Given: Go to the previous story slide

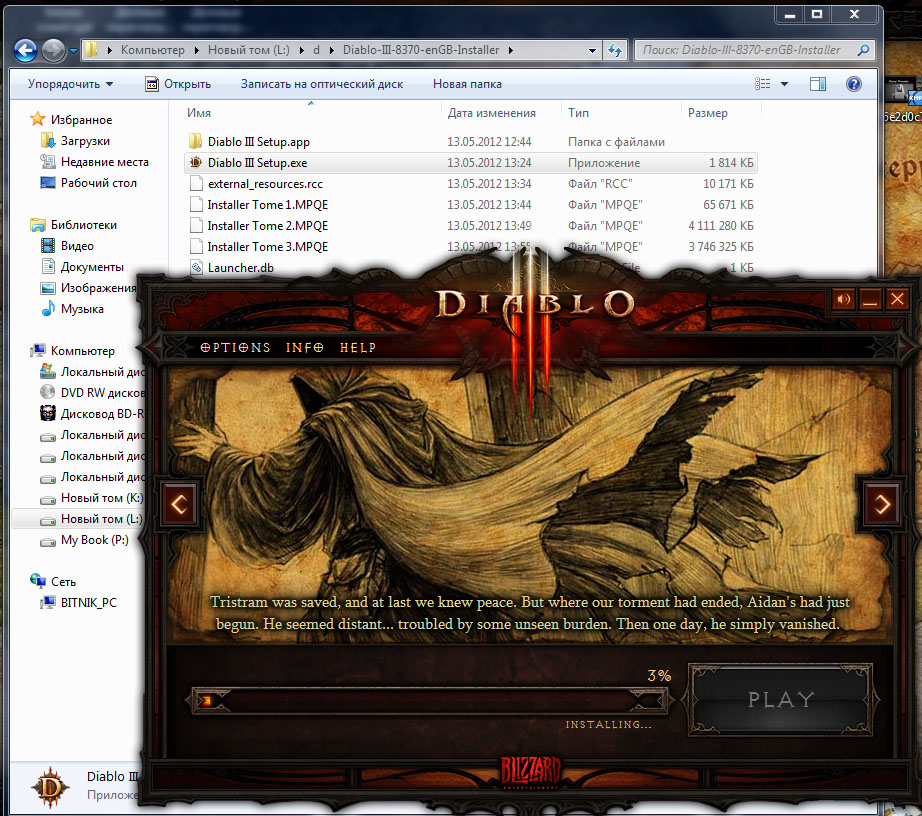Looking at the screenshot, I should tap(180, 504).
